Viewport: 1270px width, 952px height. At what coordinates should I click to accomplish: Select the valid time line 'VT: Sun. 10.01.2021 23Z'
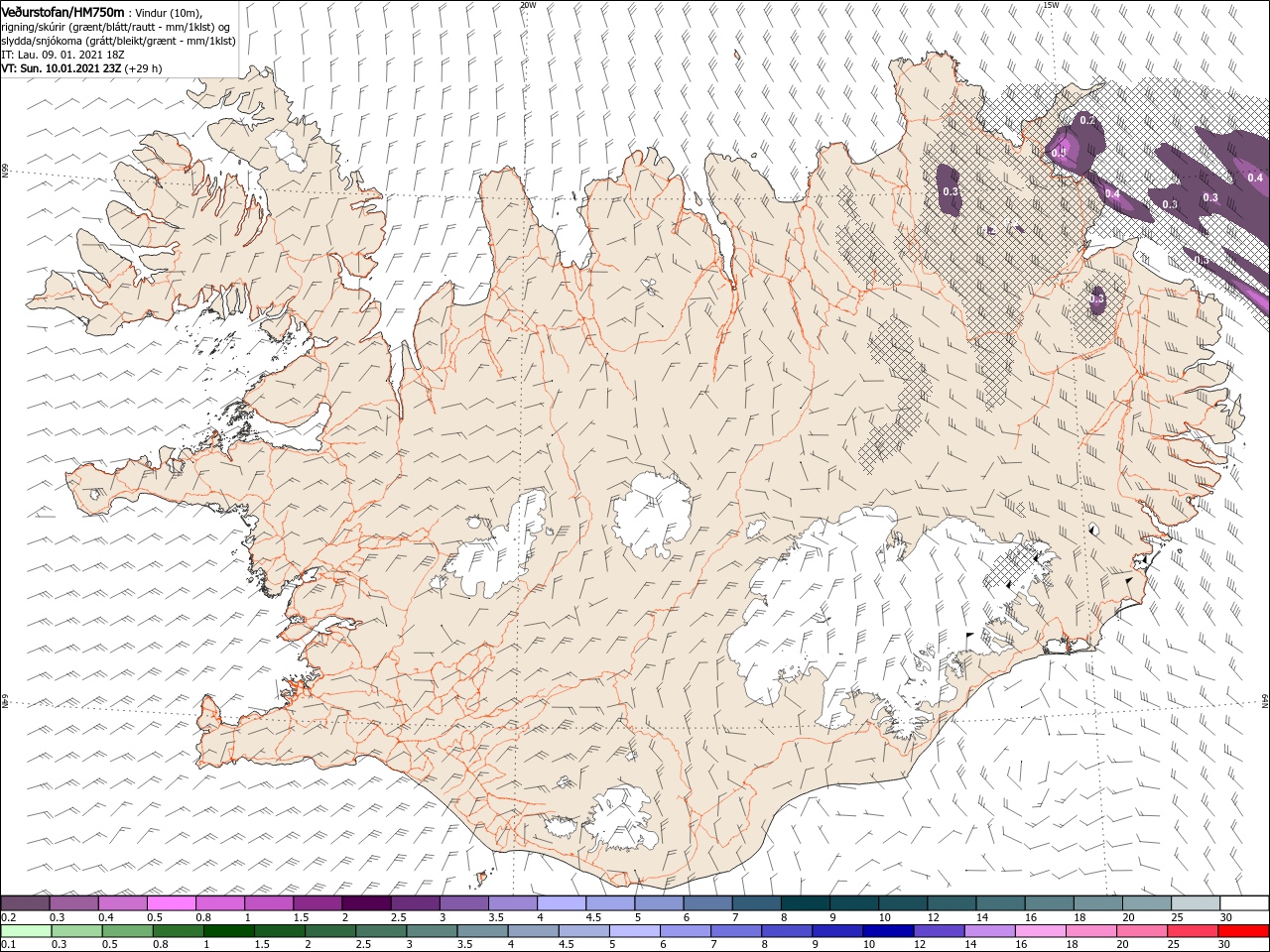coord(62,68)
